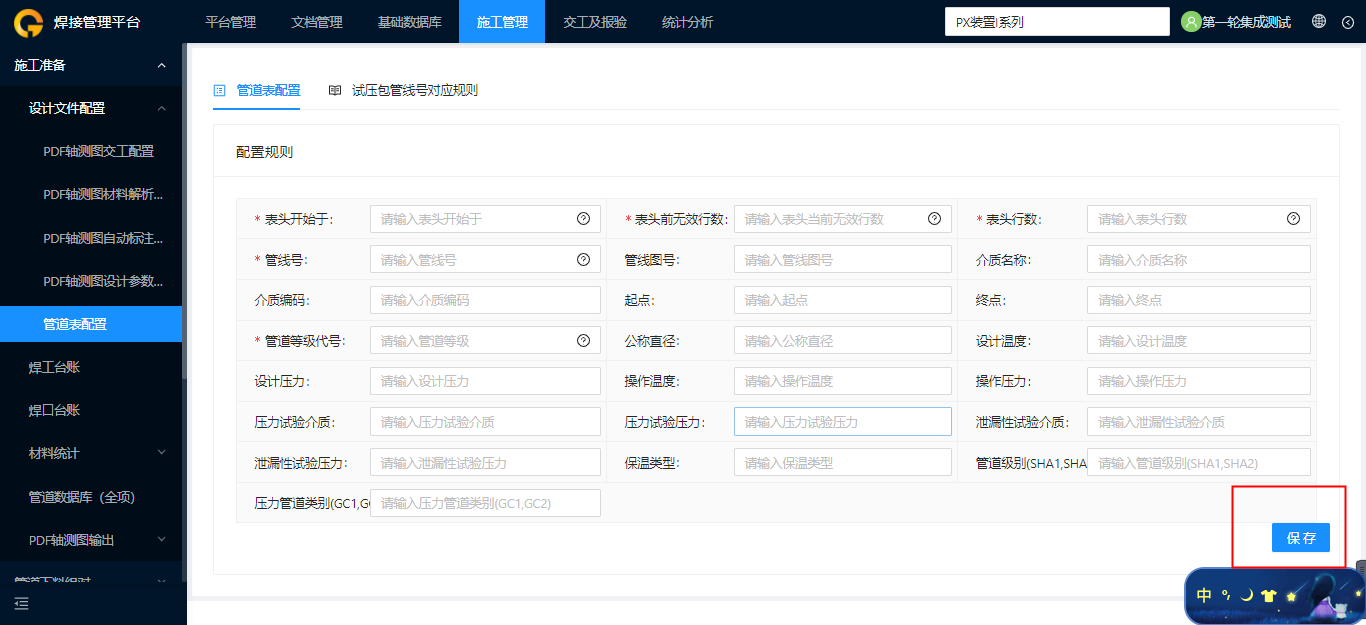This screenshot has height=625, width=1366.
Task: Open the globe language icon
Action: click(x=1319, y=21)
